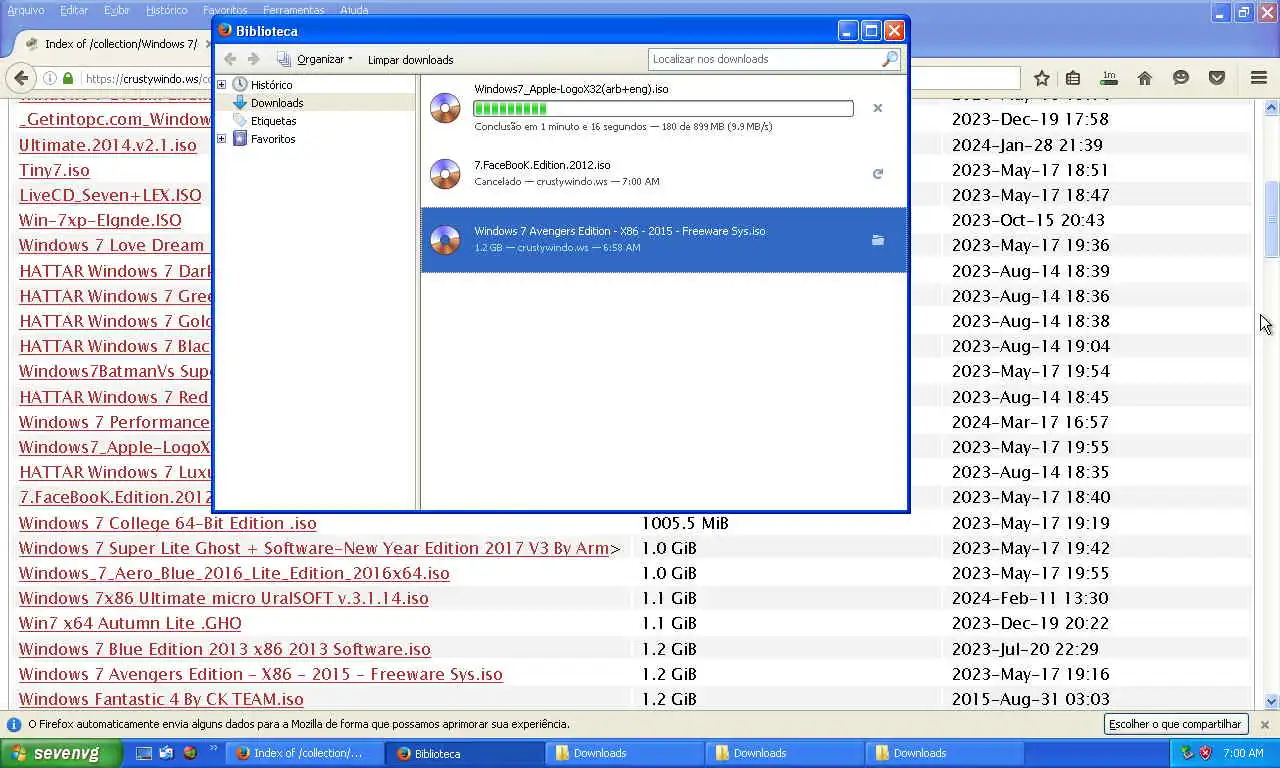Click the disc icon of Apple-Logo download
This screenshot has width=1280, height=768.
[x=445, y=107]
